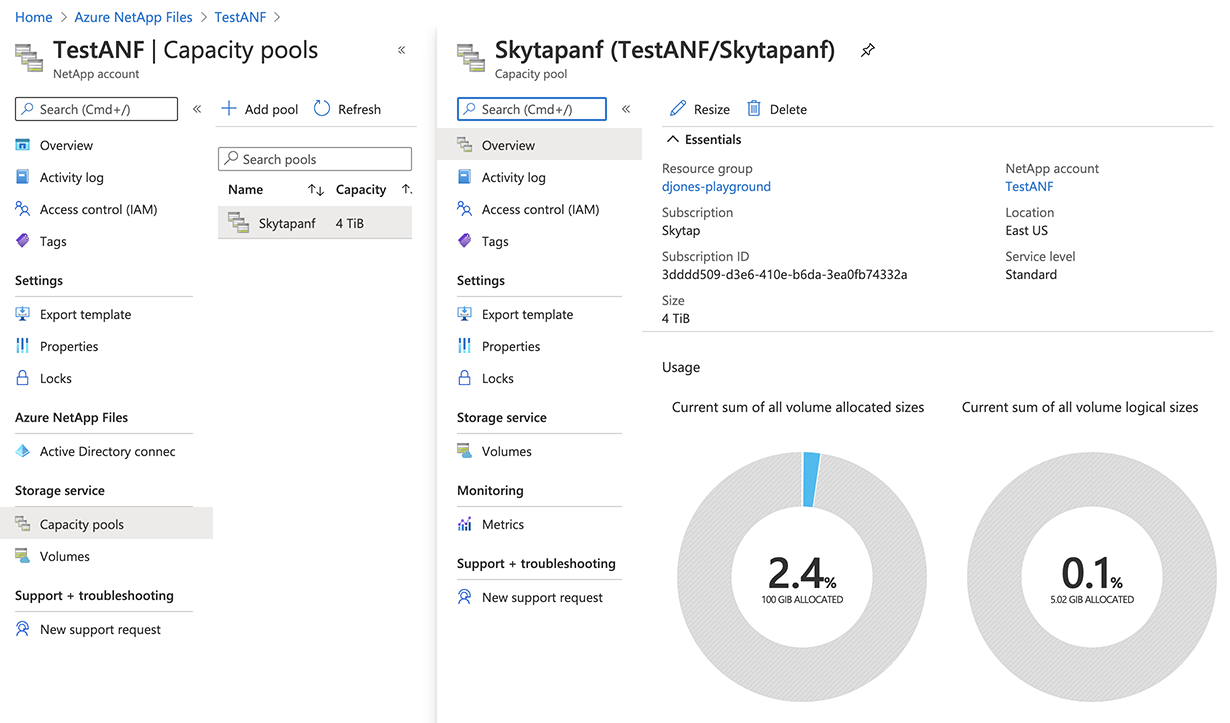
Task: Click the East US location value
Action: point(1027,230)
